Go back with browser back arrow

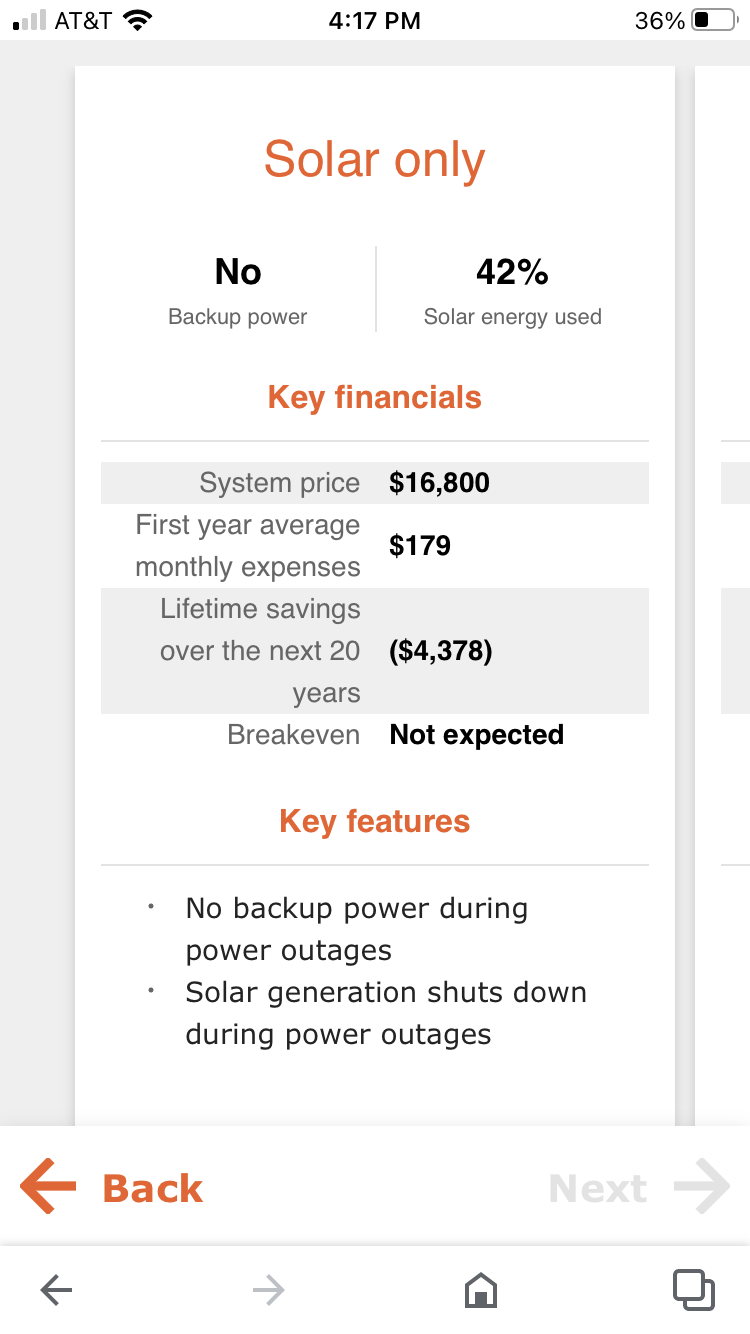point(56,1290)
